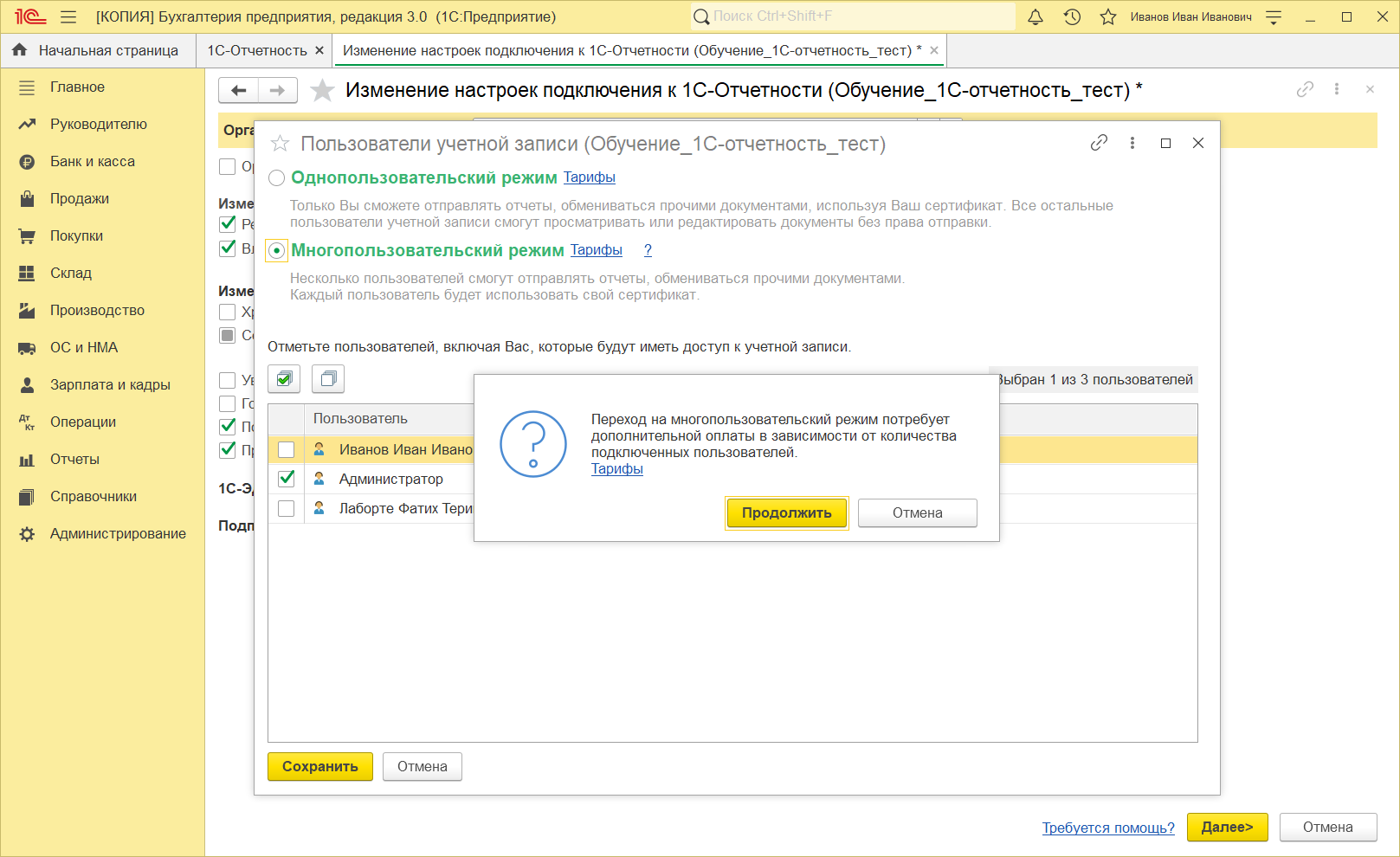Click the Производство factory icon
This screenshot has width=1400, height=857.
click(x=27, y=310)
